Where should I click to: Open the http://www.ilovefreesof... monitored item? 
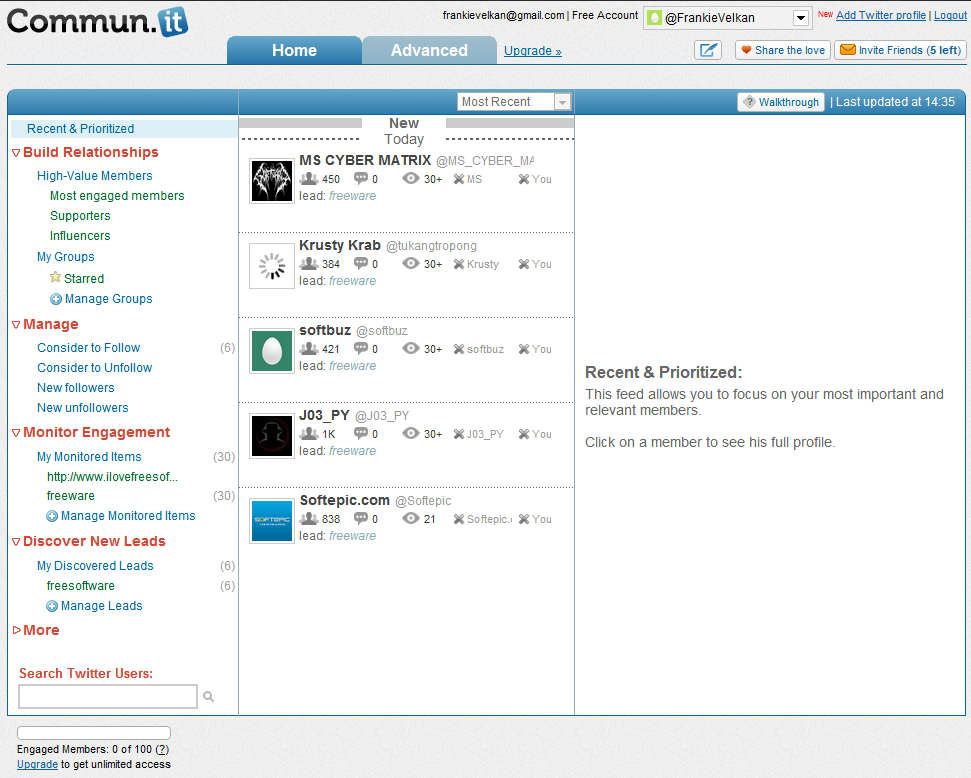click(112, 477)
